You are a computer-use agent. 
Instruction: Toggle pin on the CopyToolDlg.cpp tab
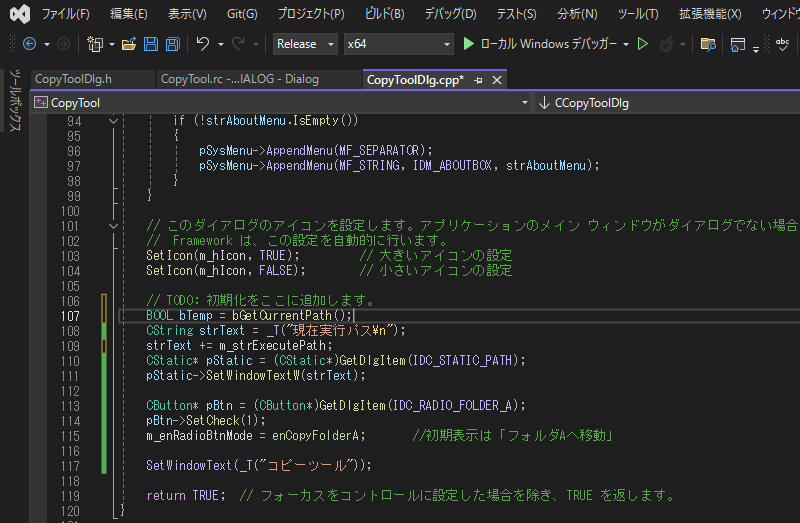pyautogui.click(x=478, y=80)
